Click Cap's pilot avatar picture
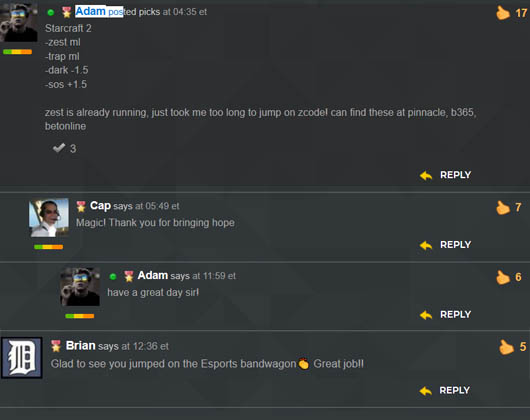The image size is (530, 420). (x=49, y=218)
